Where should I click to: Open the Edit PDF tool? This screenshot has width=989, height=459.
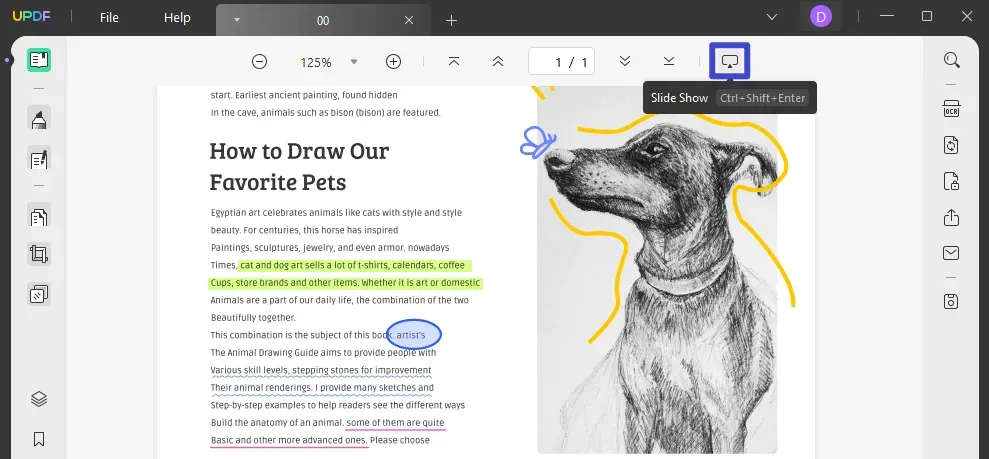pyautogui.click(x=39, y=159)
